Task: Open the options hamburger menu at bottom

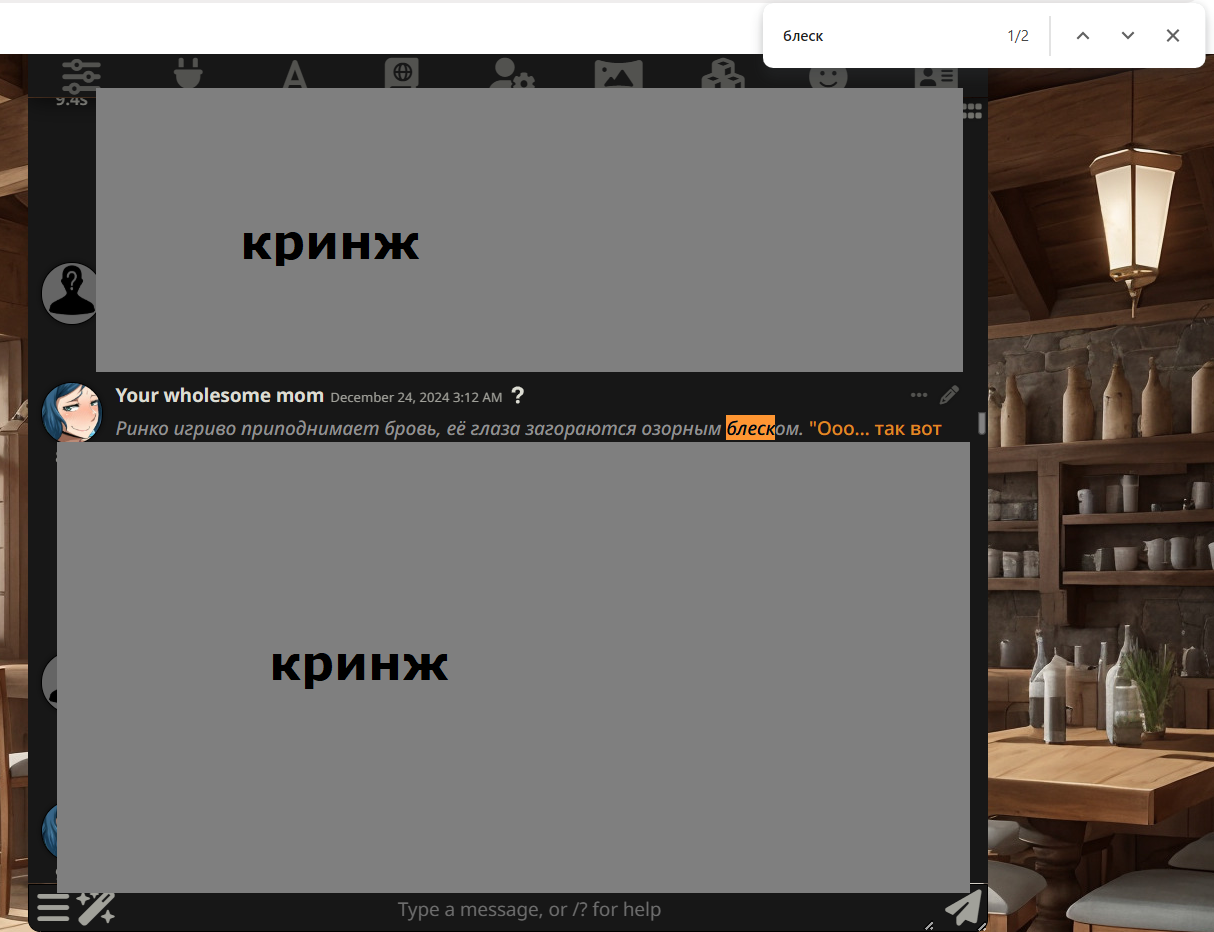Action: pos(54,907)
